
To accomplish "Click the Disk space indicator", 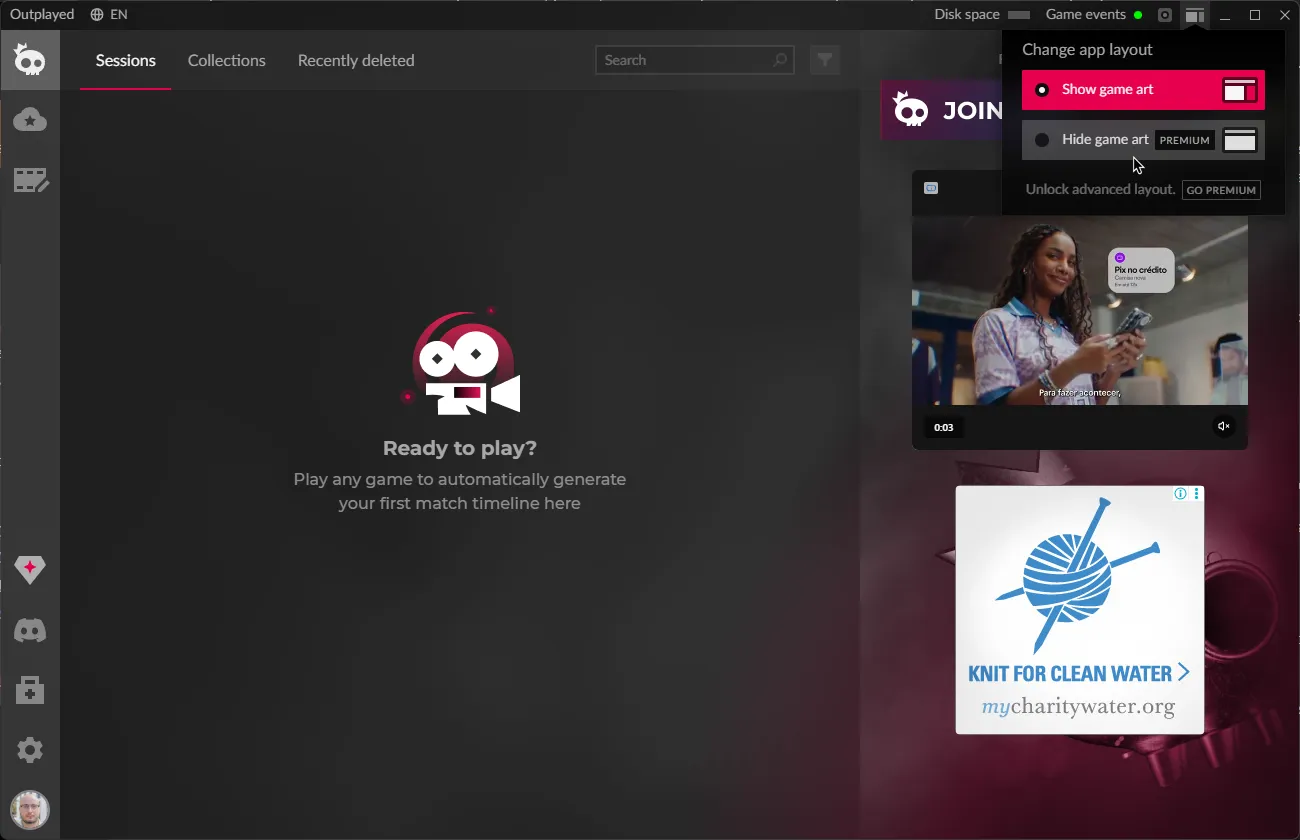I will point(981,15).
